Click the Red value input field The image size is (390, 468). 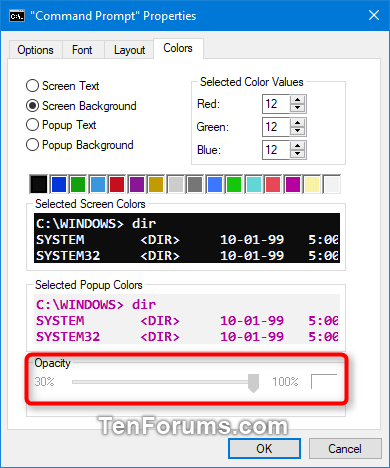276,104
